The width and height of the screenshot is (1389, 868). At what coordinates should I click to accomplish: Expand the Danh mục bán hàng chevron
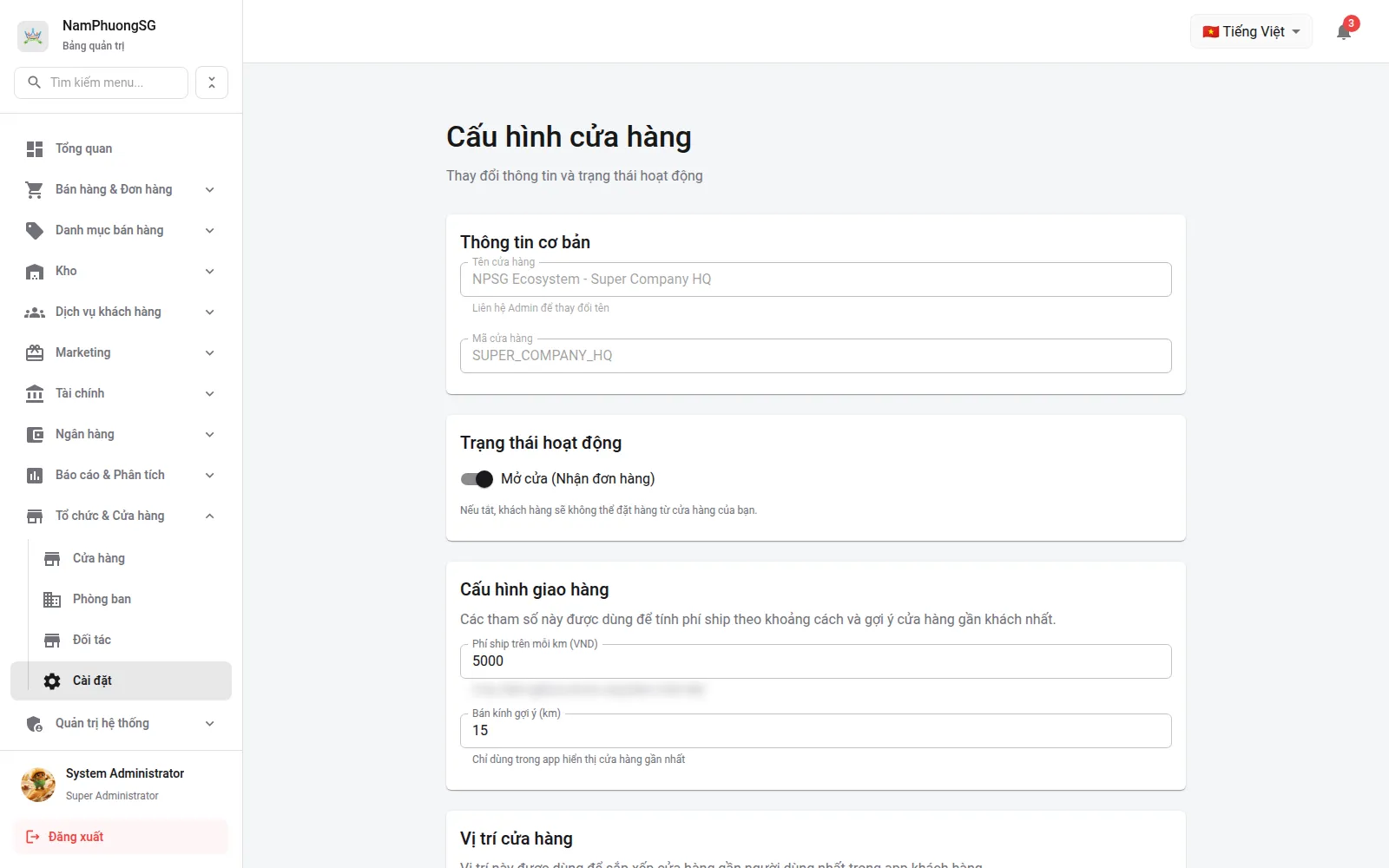[209, 231]
